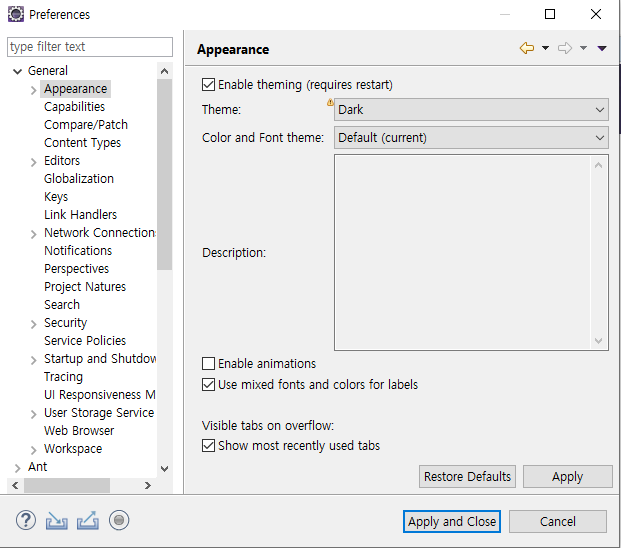The height and width of the screenshot is (548, 621).
Task: Disable the Enable theming checkbox
Action: click(208, 85)
